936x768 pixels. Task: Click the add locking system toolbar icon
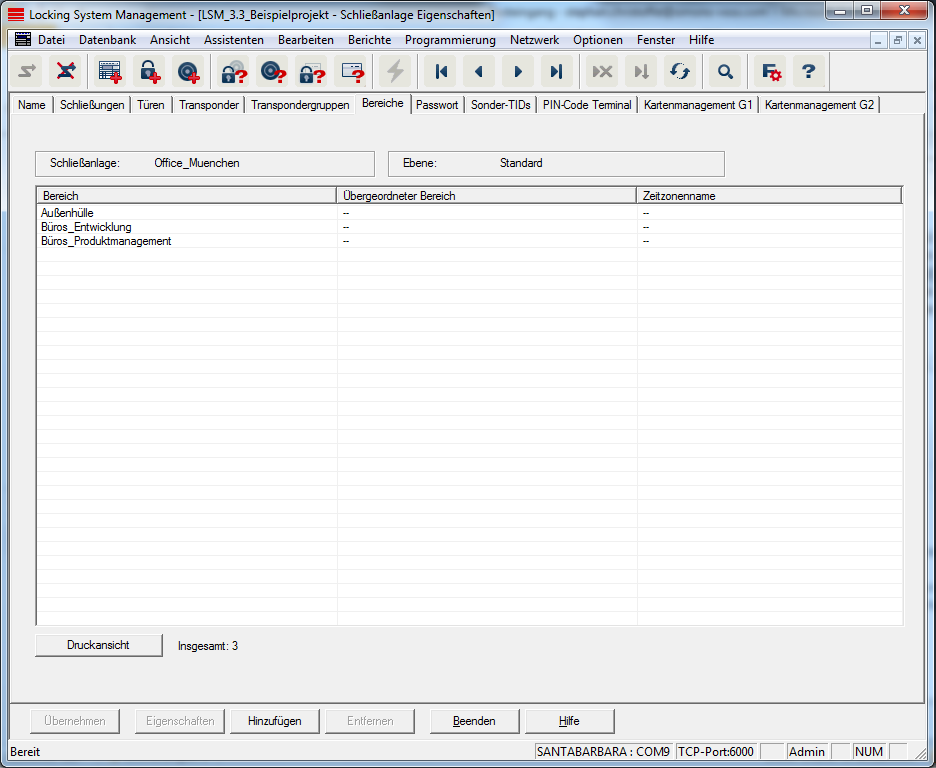[x=110, y=72]
